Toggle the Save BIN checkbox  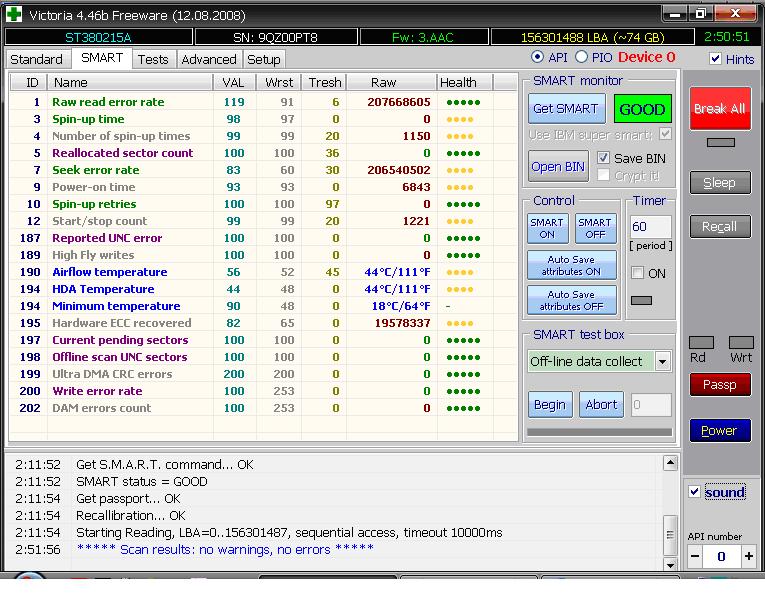603,158
